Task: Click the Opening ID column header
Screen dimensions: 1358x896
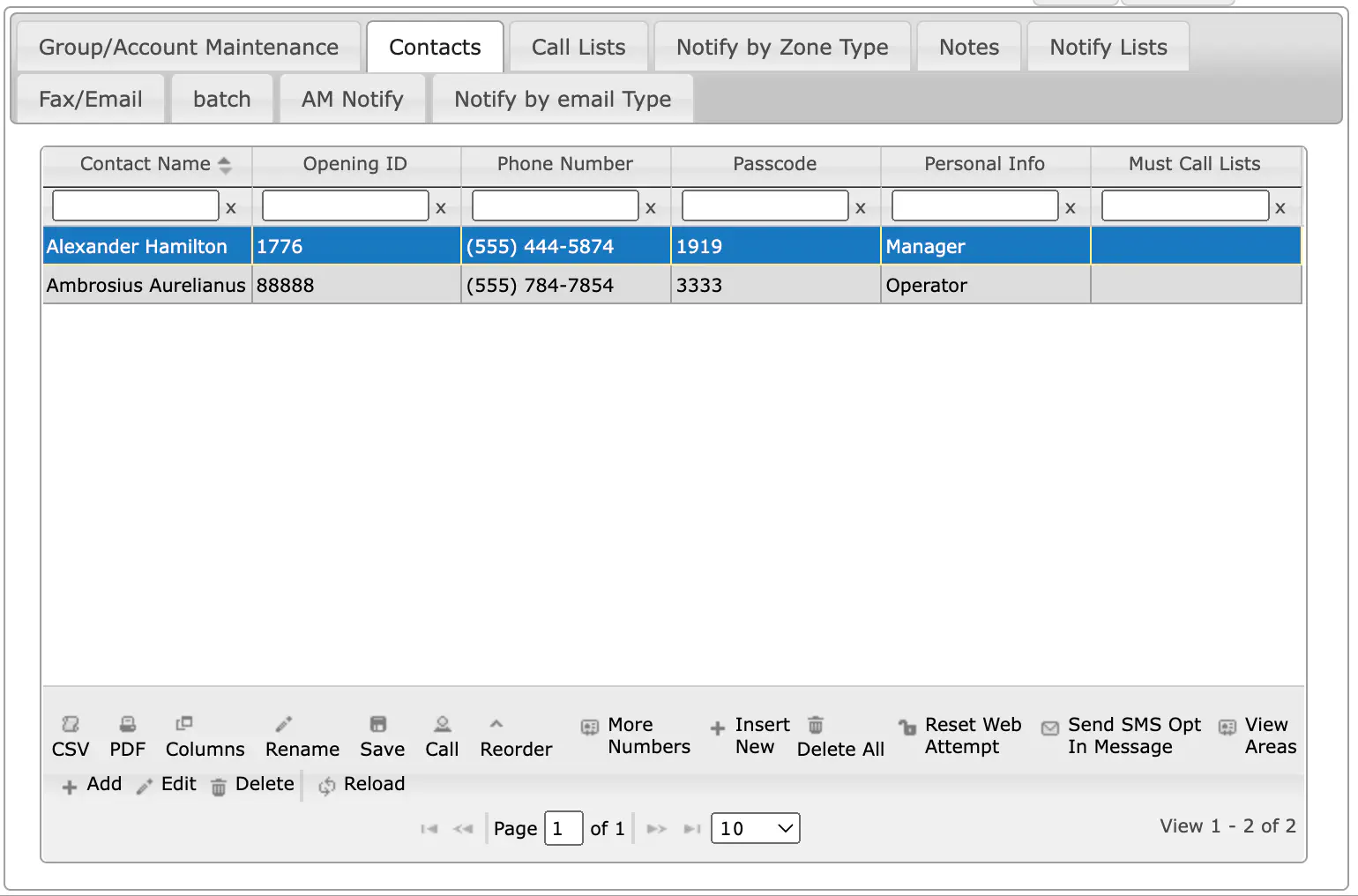Action: (x=355, y=164)
